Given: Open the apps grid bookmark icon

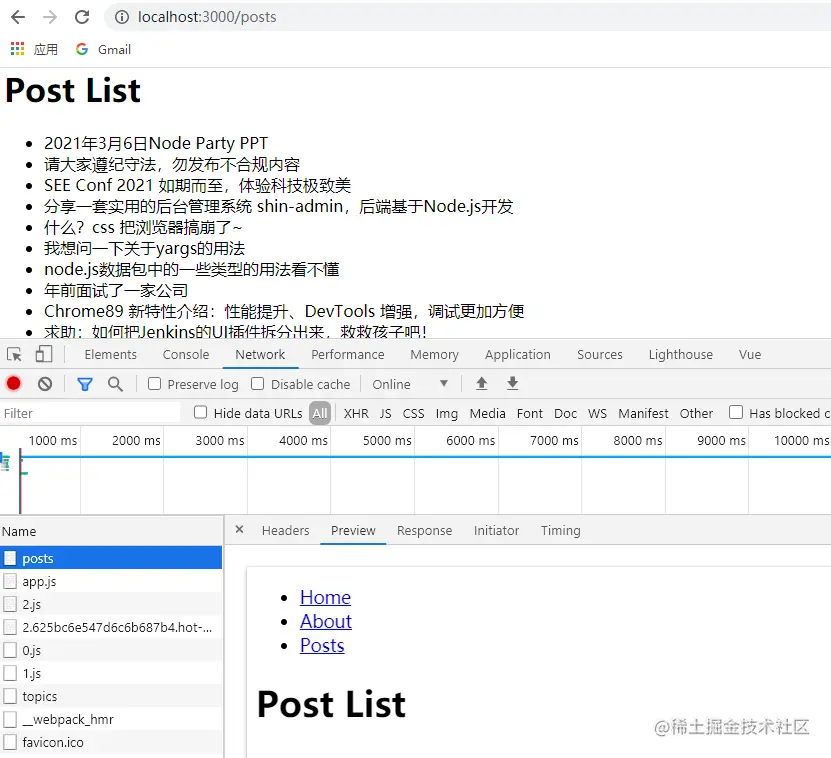Looking at the screenshot, I should coord(17,49).
